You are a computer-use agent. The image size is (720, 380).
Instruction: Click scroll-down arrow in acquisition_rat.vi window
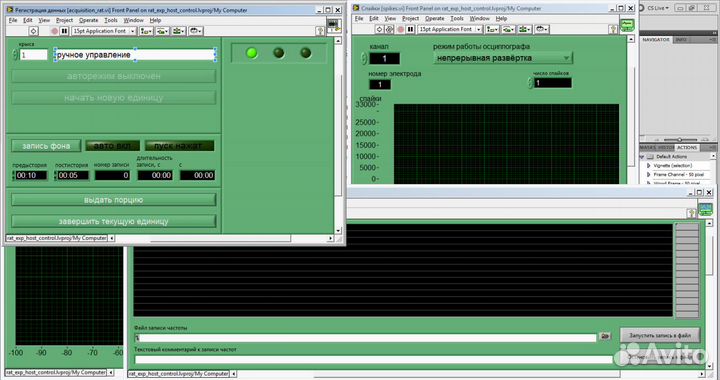click(x=338, y=230)
